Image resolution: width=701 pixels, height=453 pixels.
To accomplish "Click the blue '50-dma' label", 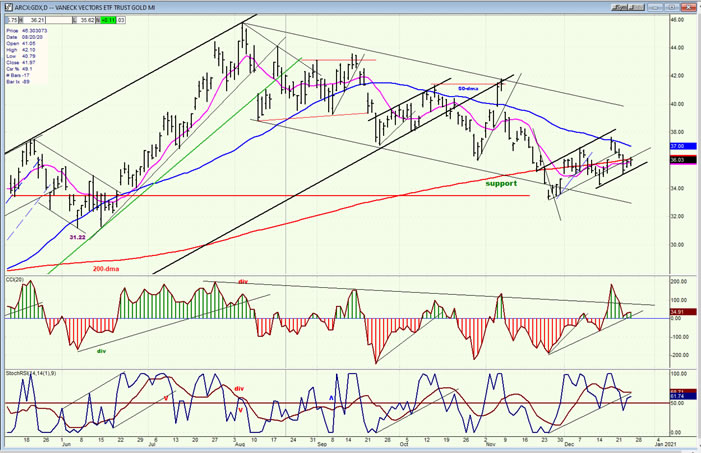I will [x=468, y=89].
